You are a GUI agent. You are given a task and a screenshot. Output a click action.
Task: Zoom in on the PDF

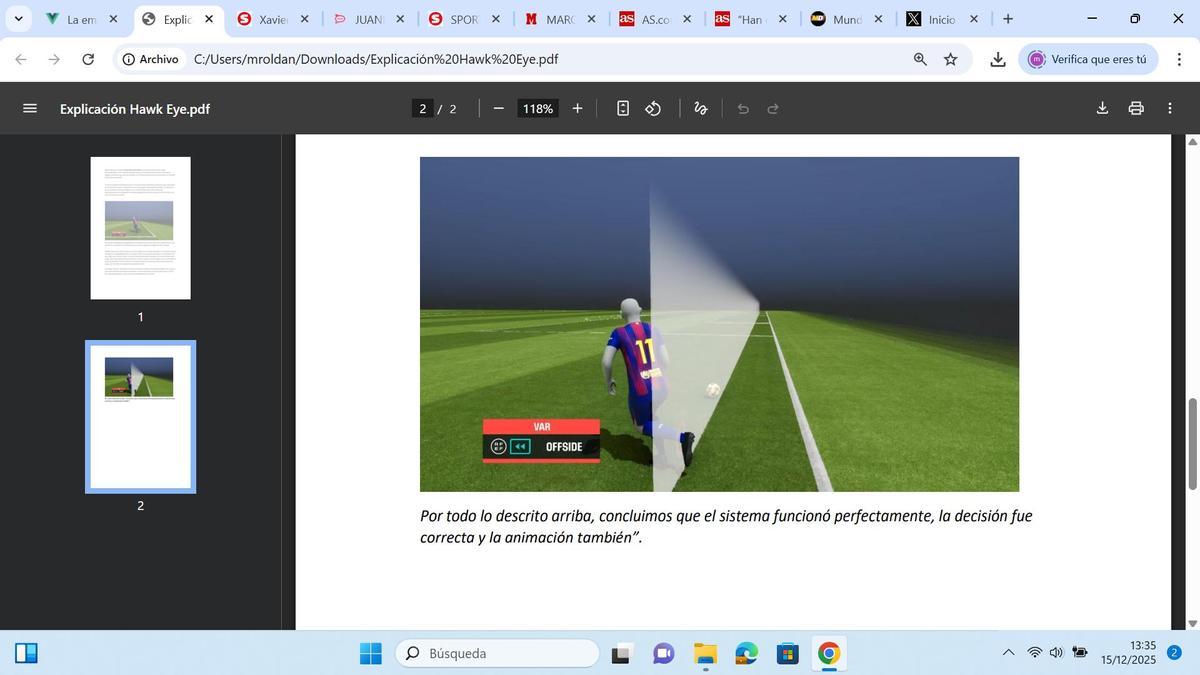(577, 108)
